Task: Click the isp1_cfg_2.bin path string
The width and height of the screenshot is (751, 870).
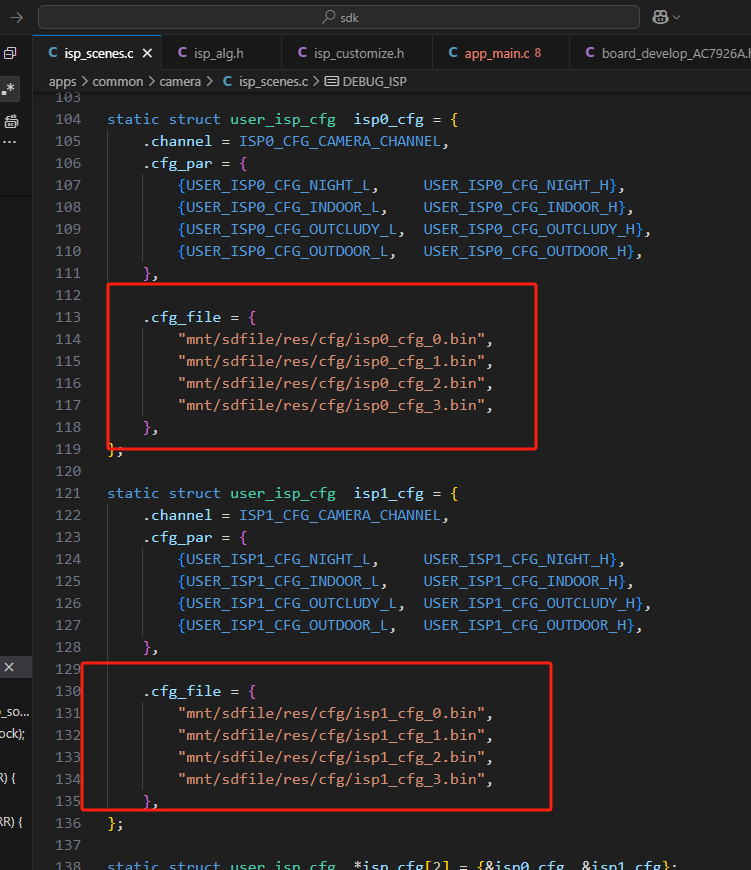Action: [331, 757]
